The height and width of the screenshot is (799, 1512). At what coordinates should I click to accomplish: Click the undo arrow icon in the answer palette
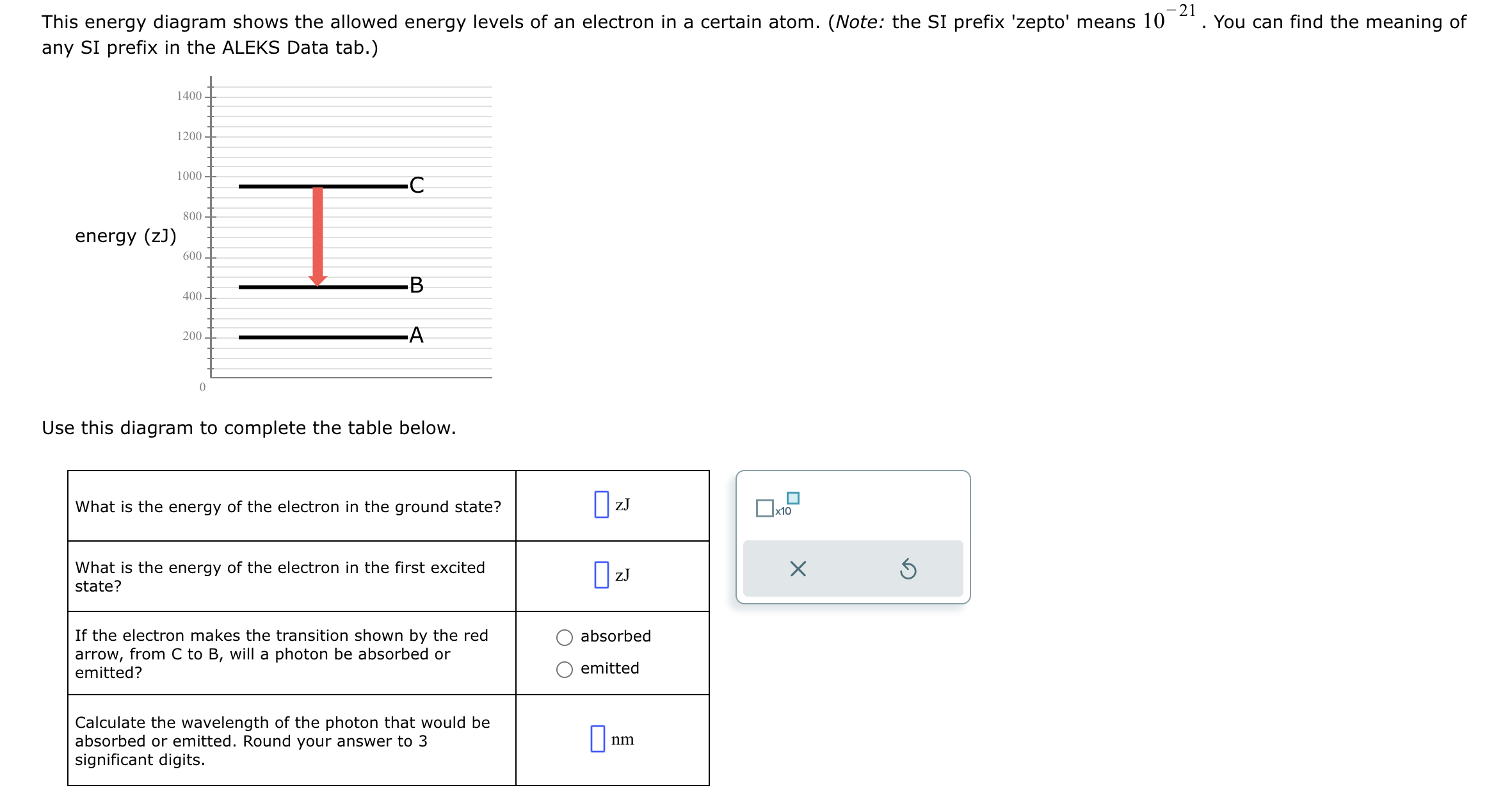pos(910,569)
